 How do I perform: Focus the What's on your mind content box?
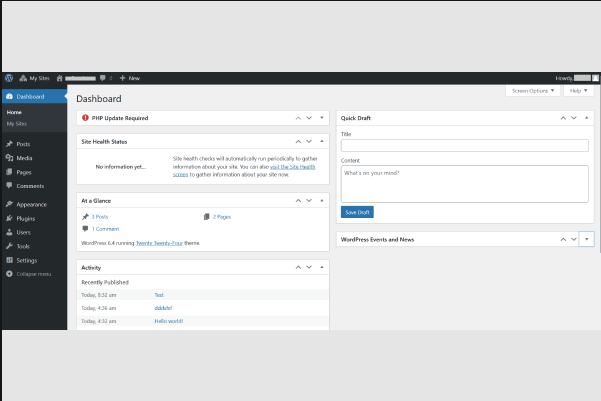[465, 184]
